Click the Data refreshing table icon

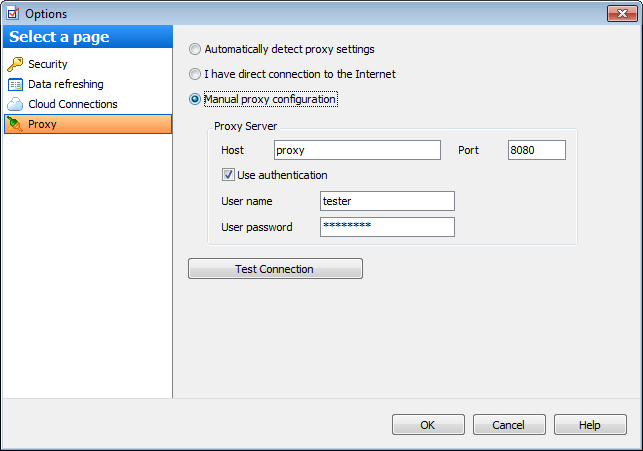[x=15, y=84]
